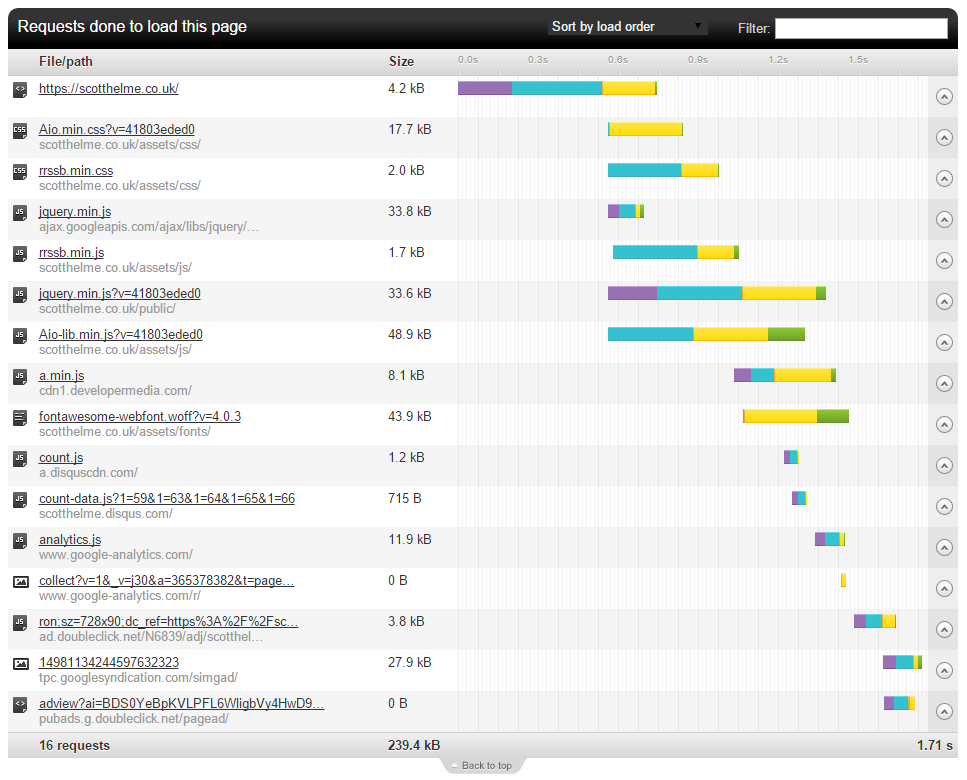Open the https://scotthelme.co.uk/ link
The width and height of the screenshot is (967, 780).
109,88
